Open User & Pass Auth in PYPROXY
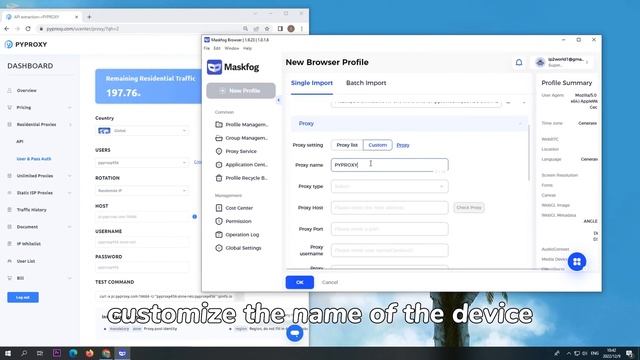This screenshot has height=360, width=640. (33, 159)
